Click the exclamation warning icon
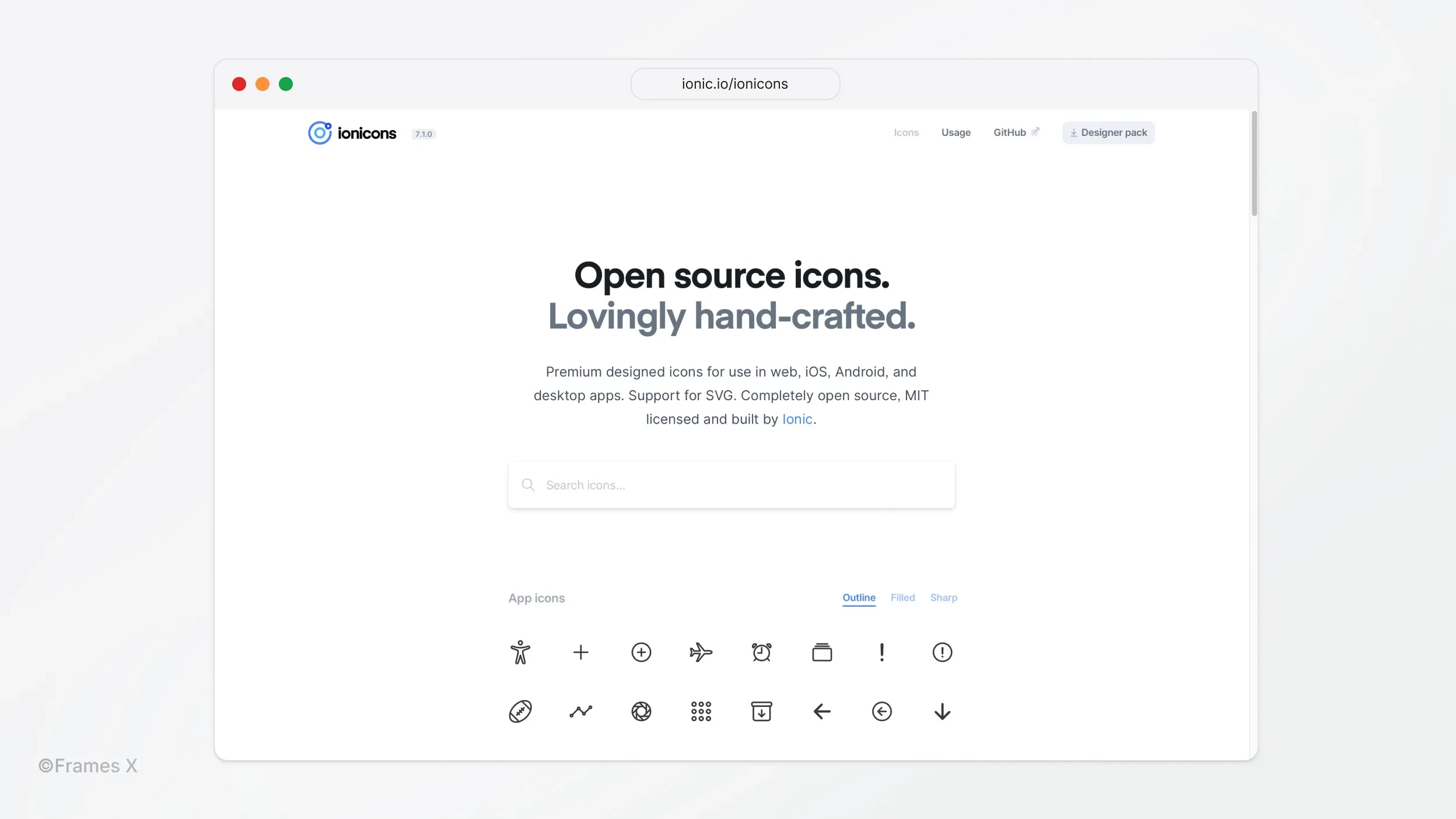This screenshot has width=1456, height=819. click(942, 652)
